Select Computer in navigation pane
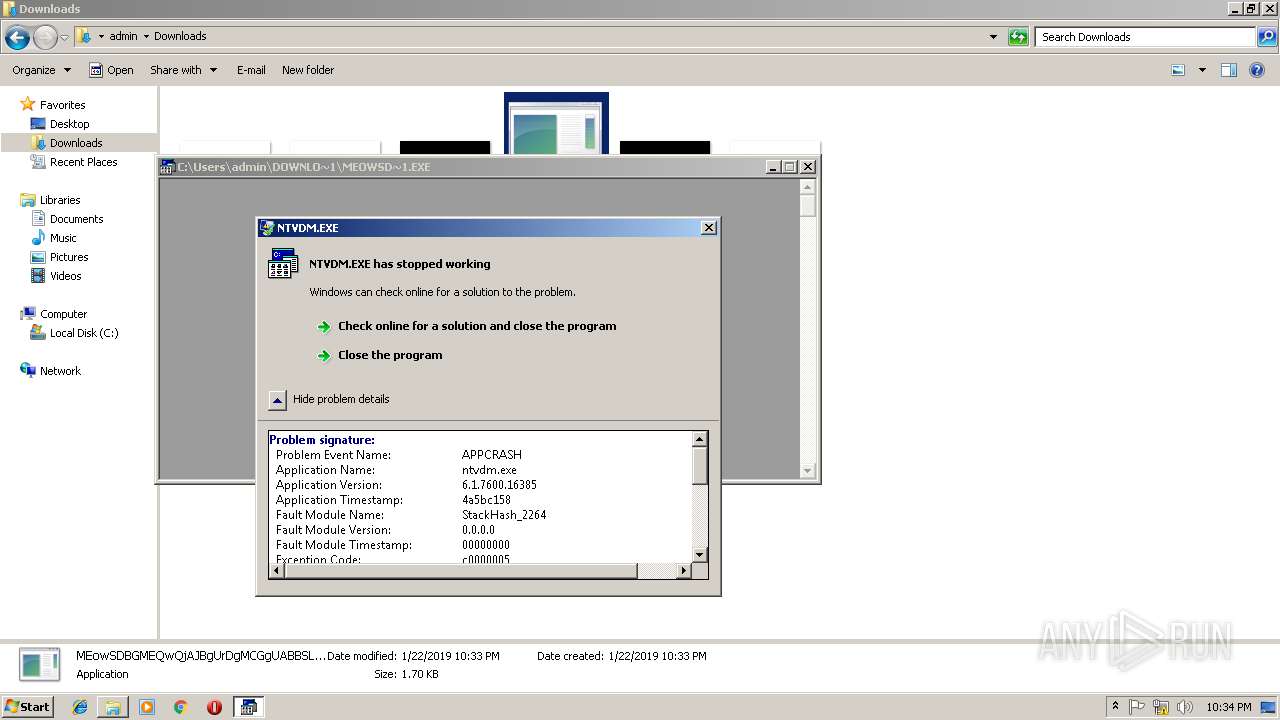 point(63,314)
